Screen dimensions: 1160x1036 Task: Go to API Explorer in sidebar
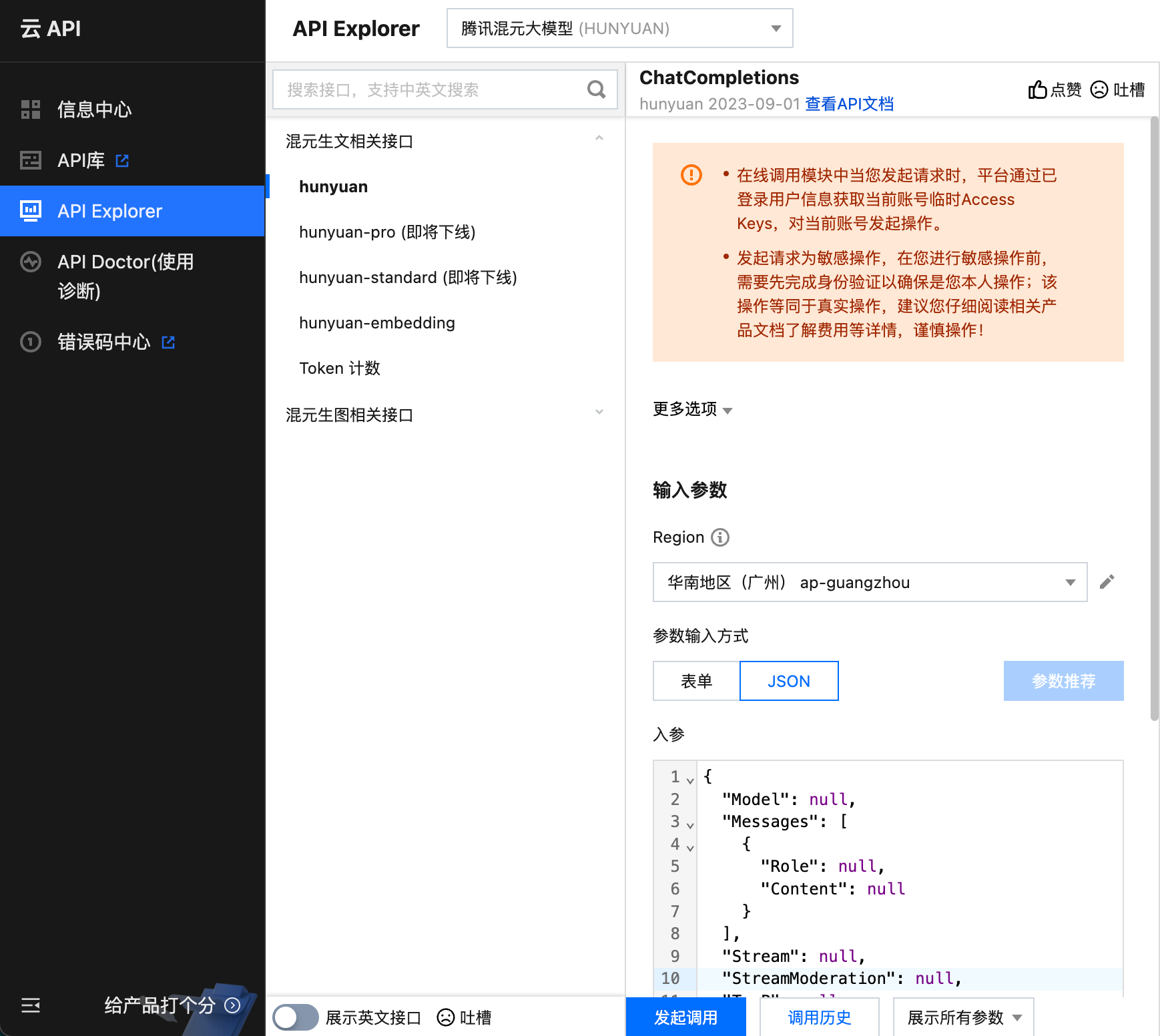tap(132, 211)
